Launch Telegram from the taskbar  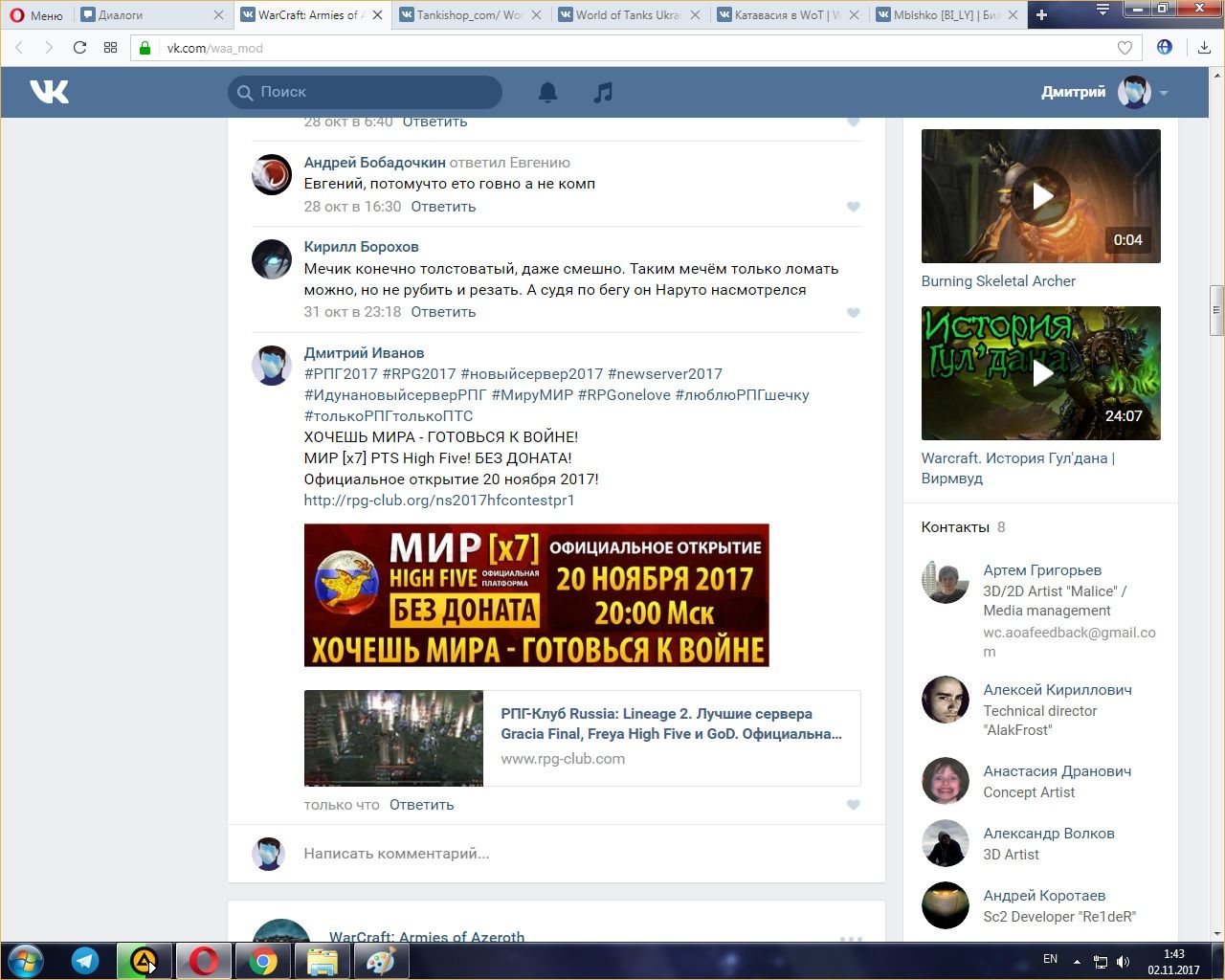pos(85,961)
